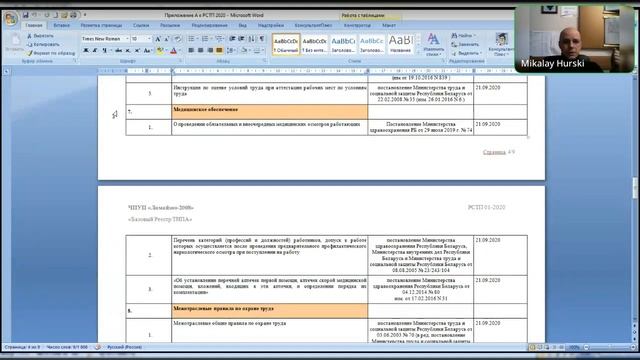Save the document from Quick Access toolbar
The height and width of the screenshot is (360, 640).
[25, 15]
